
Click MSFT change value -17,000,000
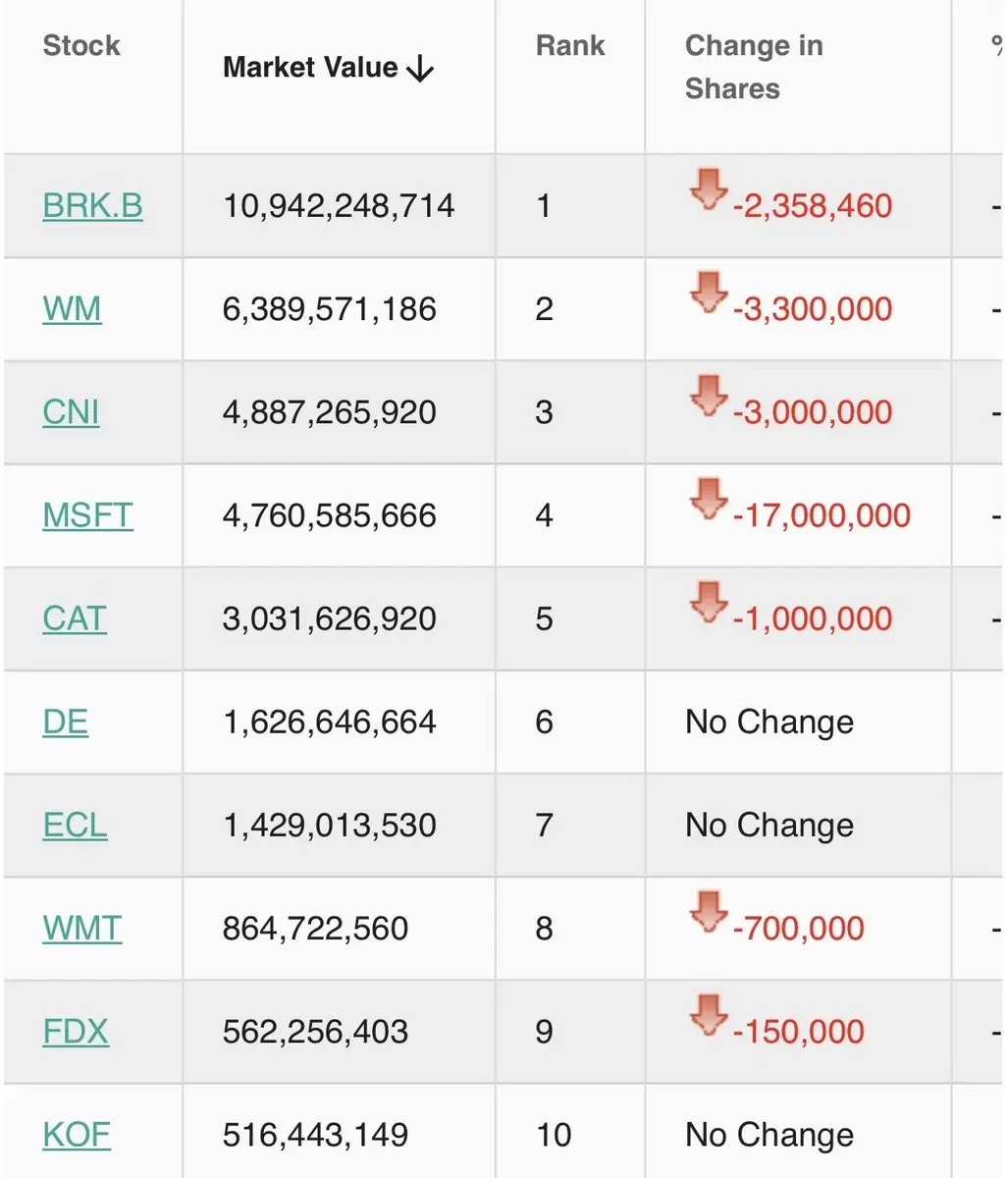pyautogui.click(x=822, y=515)
